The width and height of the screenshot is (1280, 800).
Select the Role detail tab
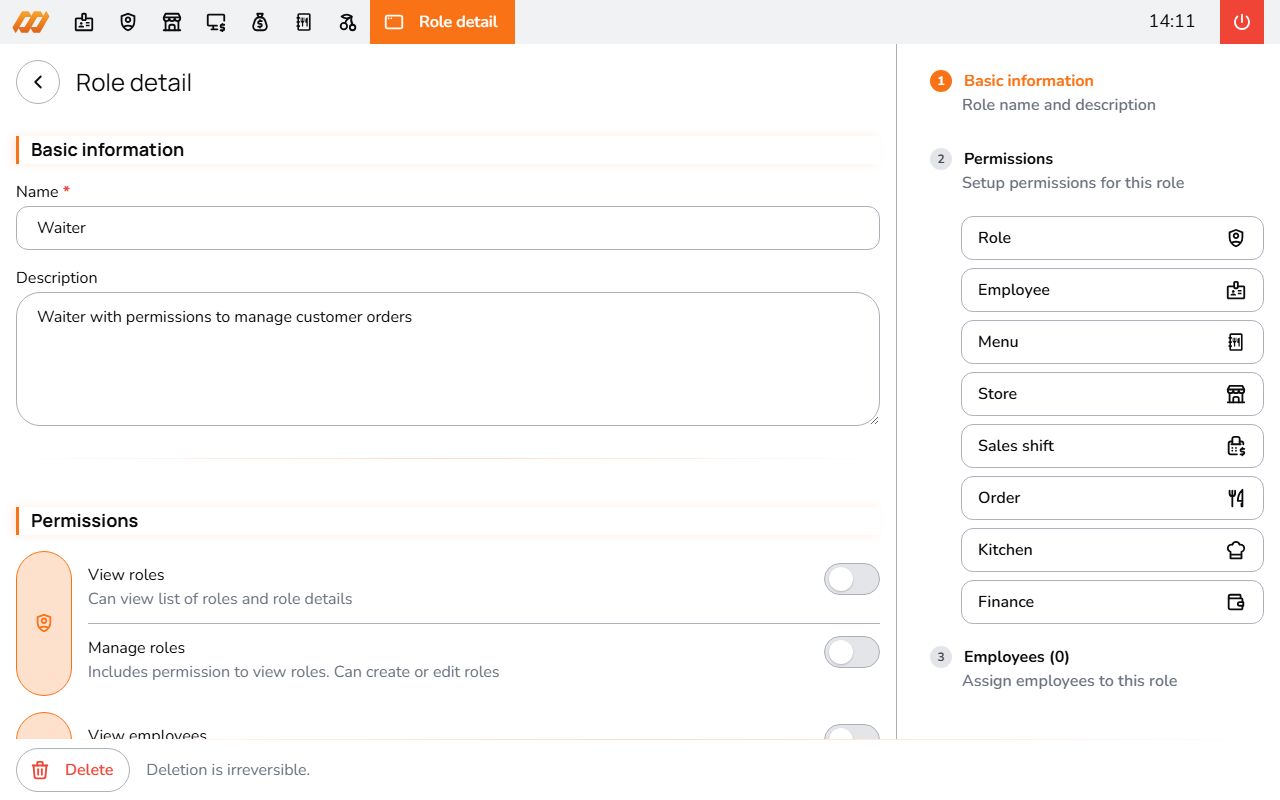442,22
